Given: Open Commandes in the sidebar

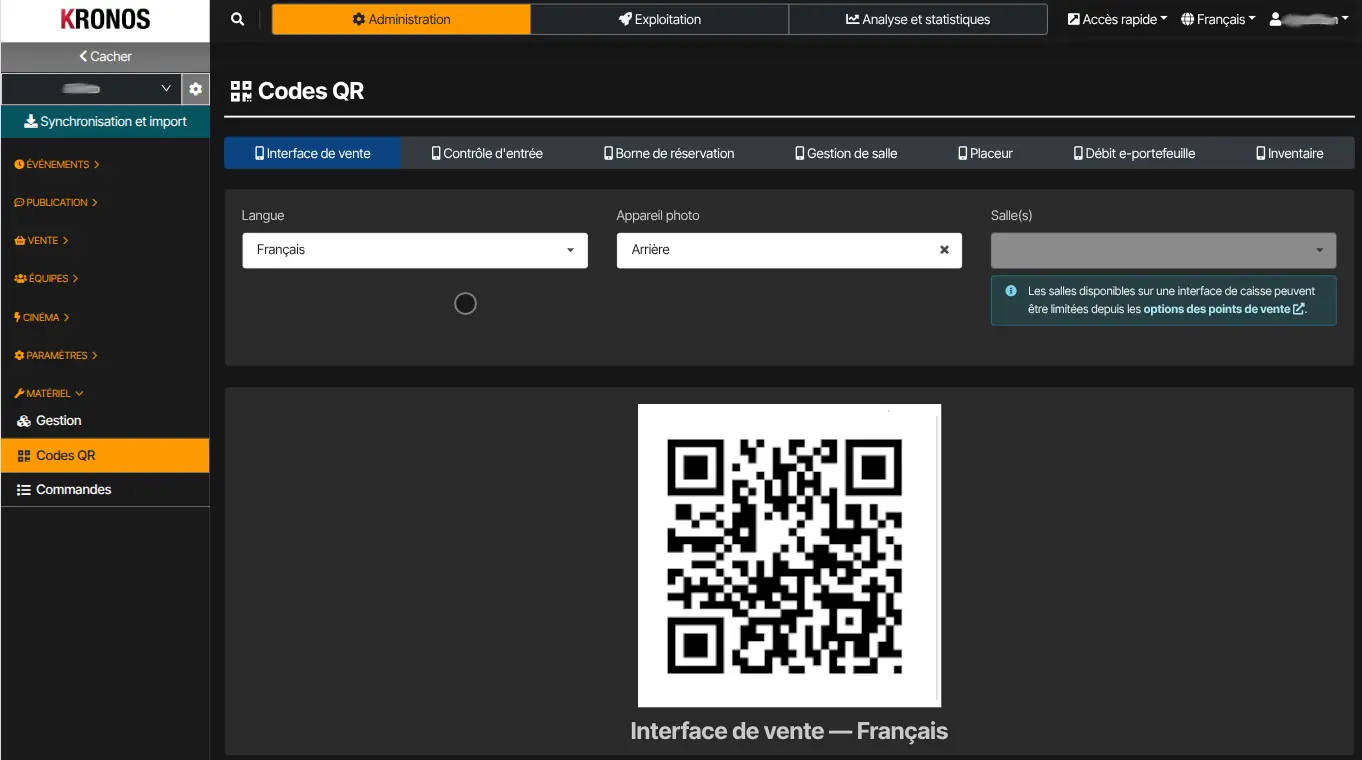Looking at the screenshot, I should [x=105, y=489].
